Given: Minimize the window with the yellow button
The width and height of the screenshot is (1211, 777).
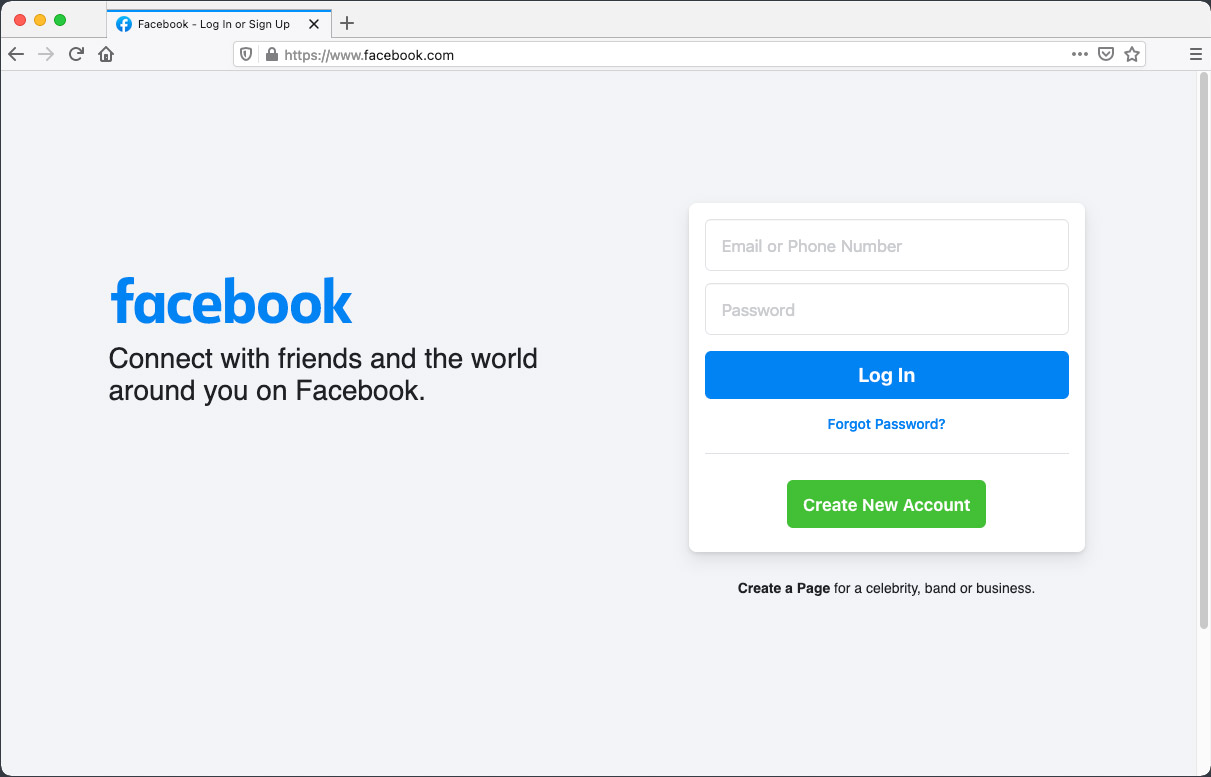Looking at the screenshot, I should (40, 20).
